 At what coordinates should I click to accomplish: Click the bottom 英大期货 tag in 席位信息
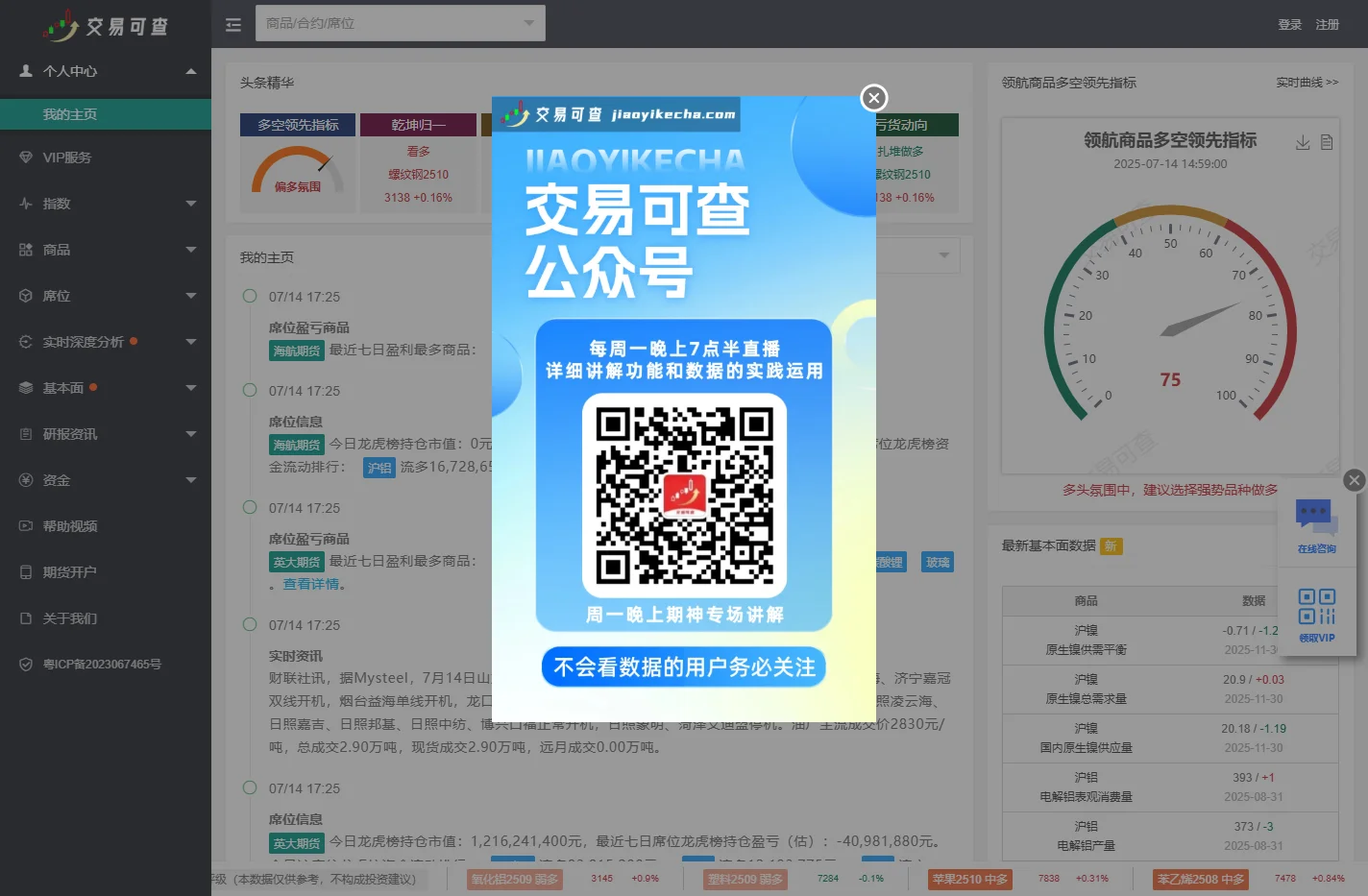coord(297,843)
